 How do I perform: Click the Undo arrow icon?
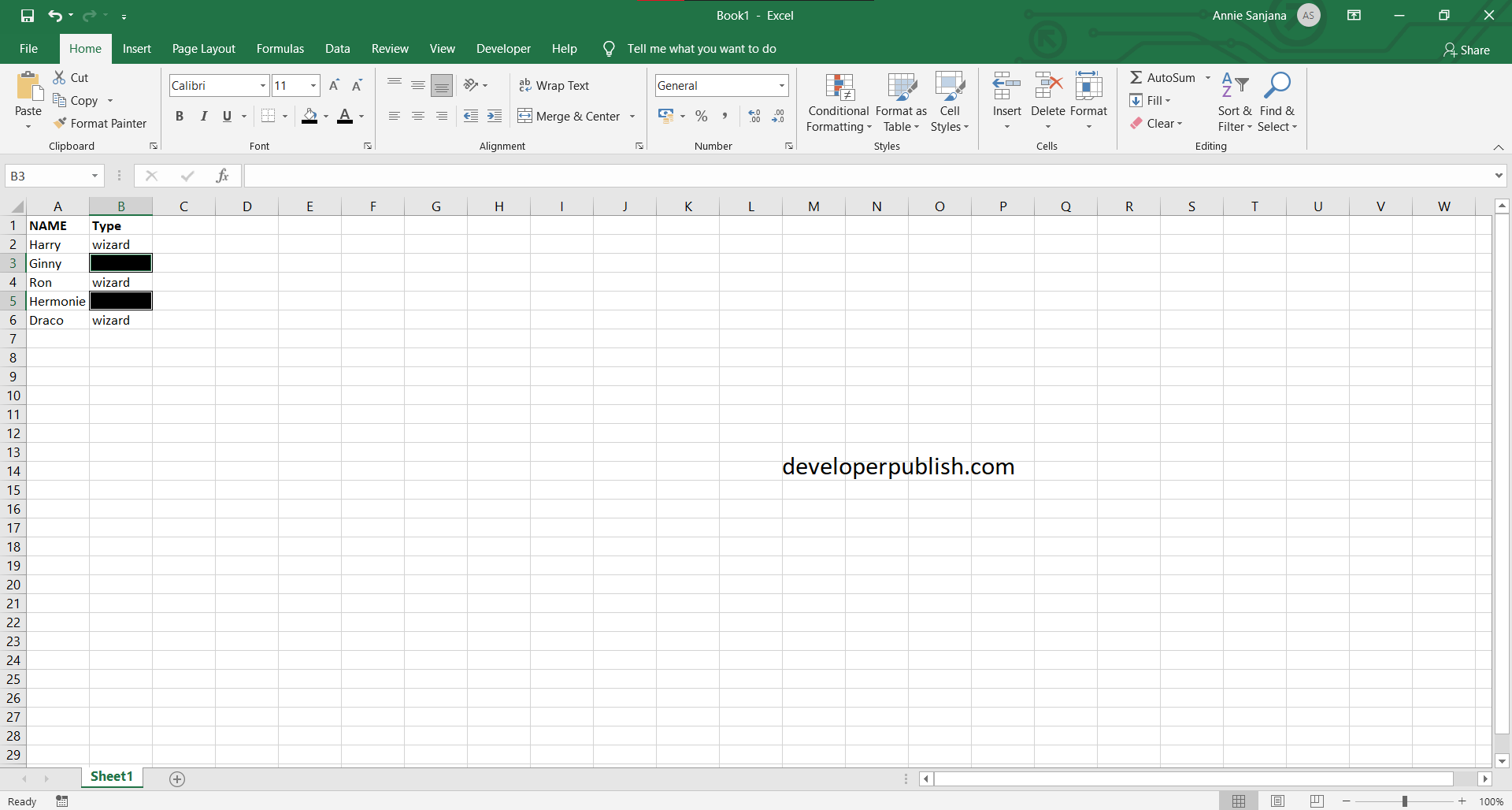(x=54, y=15)
